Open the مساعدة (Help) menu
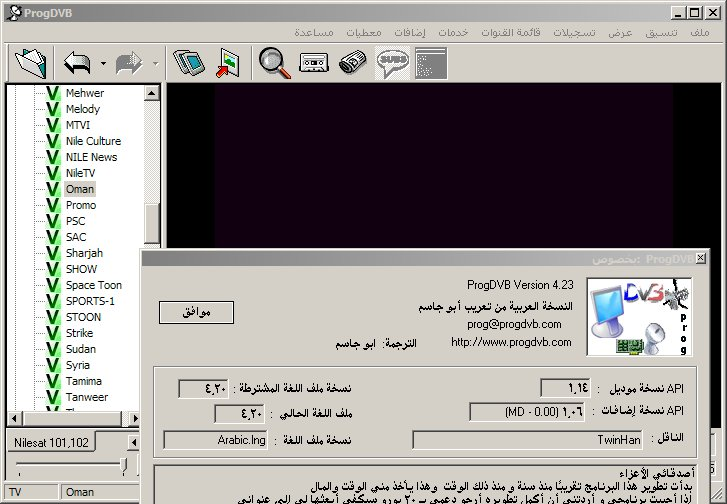This screenshot has height=504, width=727. [318, 32]
